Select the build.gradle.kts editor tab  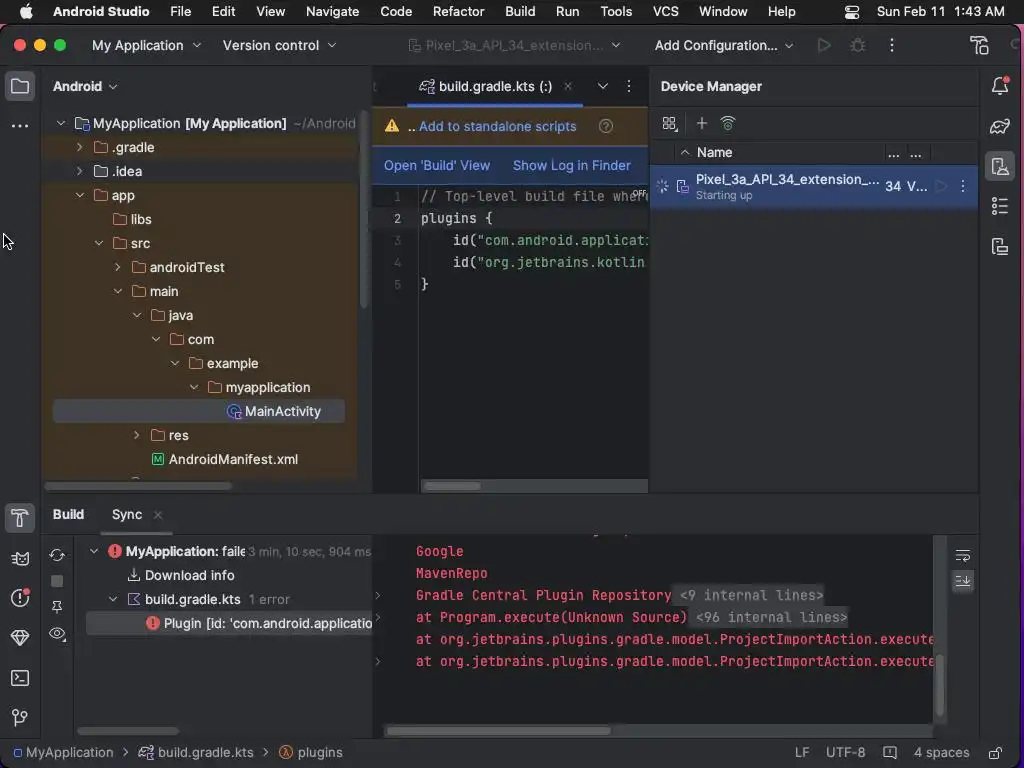(494, 86)
